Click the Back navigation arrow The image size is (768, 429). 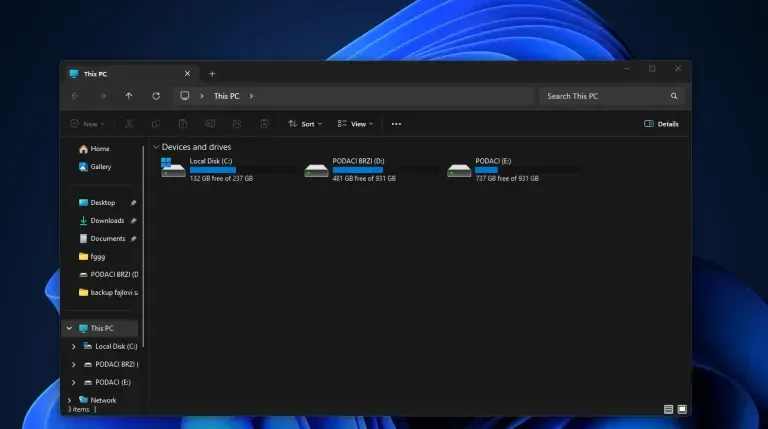coord(75,96)
